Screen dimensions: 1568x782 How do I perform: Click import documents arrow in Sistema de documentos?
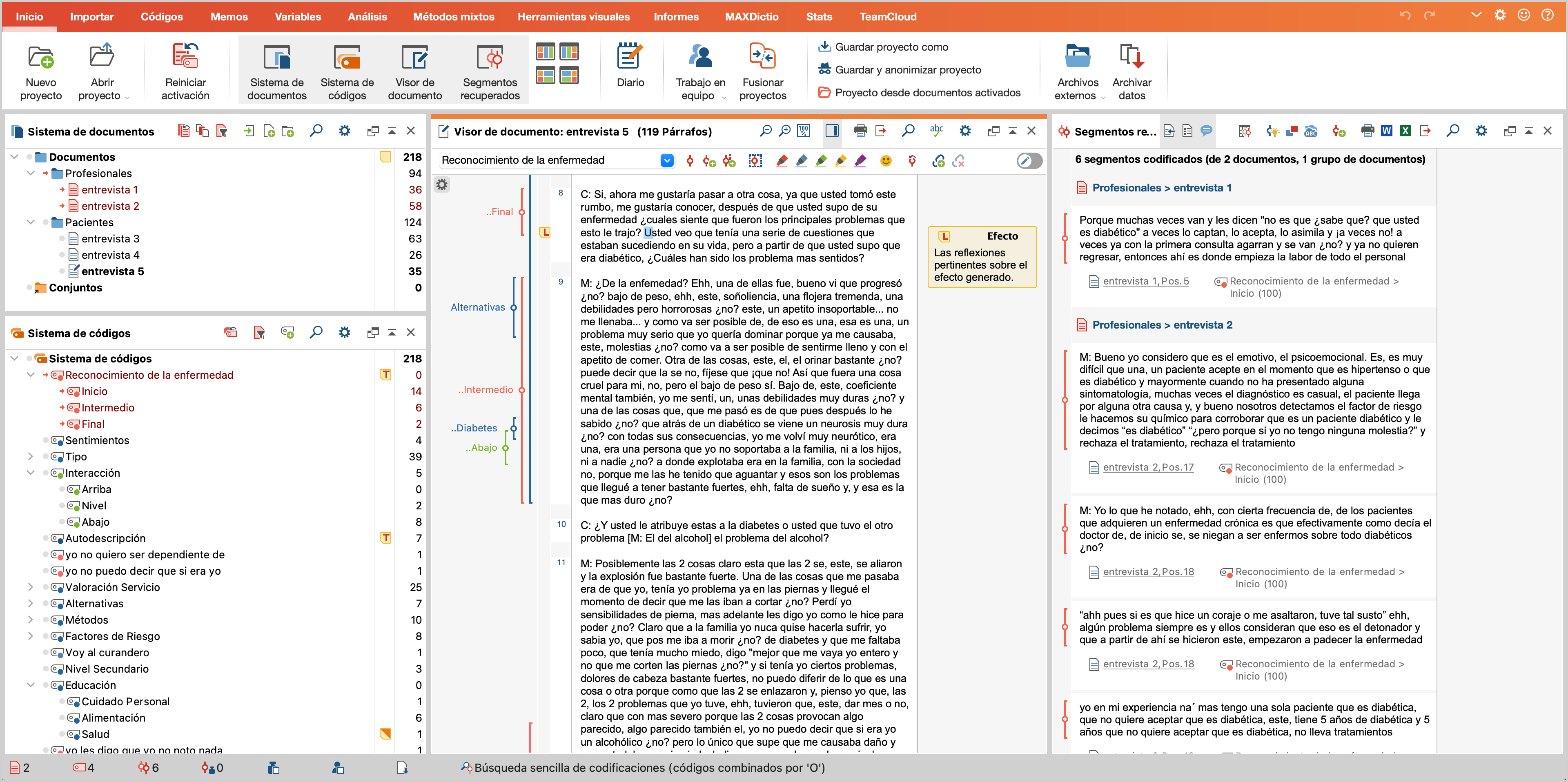249,131
